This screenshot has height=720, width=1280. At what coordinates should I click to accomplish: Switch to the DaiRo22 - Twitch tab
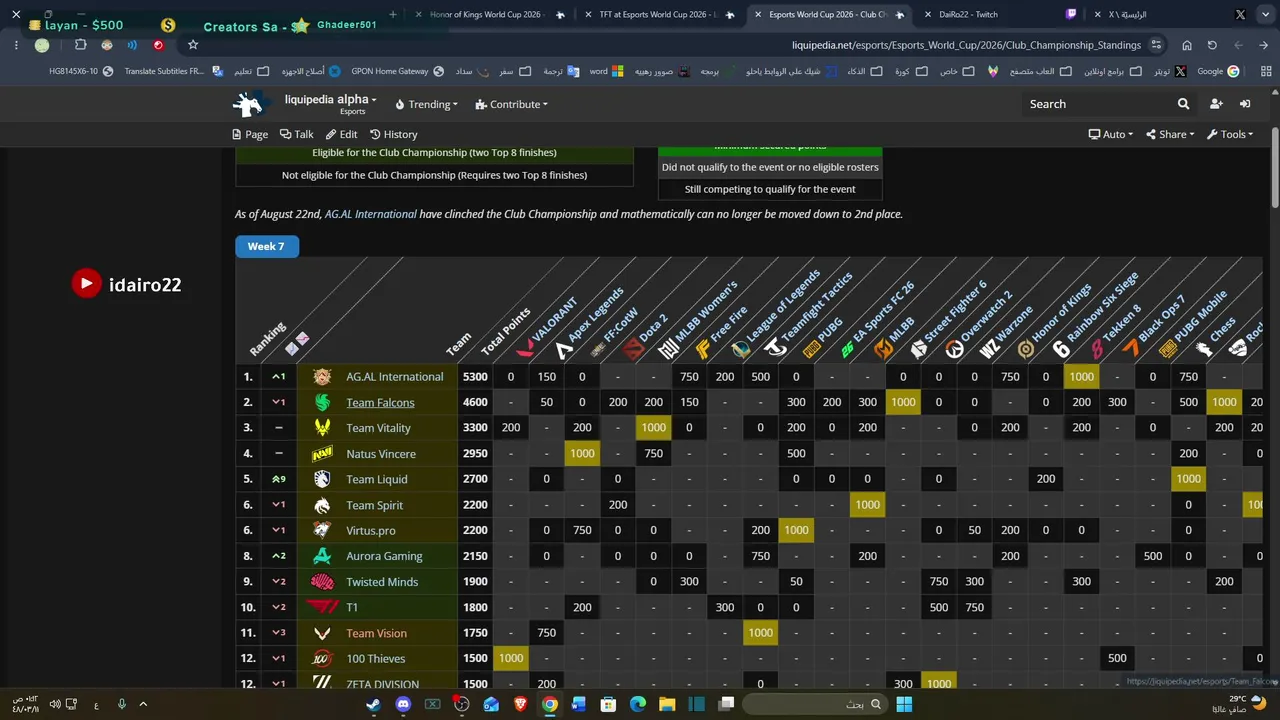(x=968, y=15)
